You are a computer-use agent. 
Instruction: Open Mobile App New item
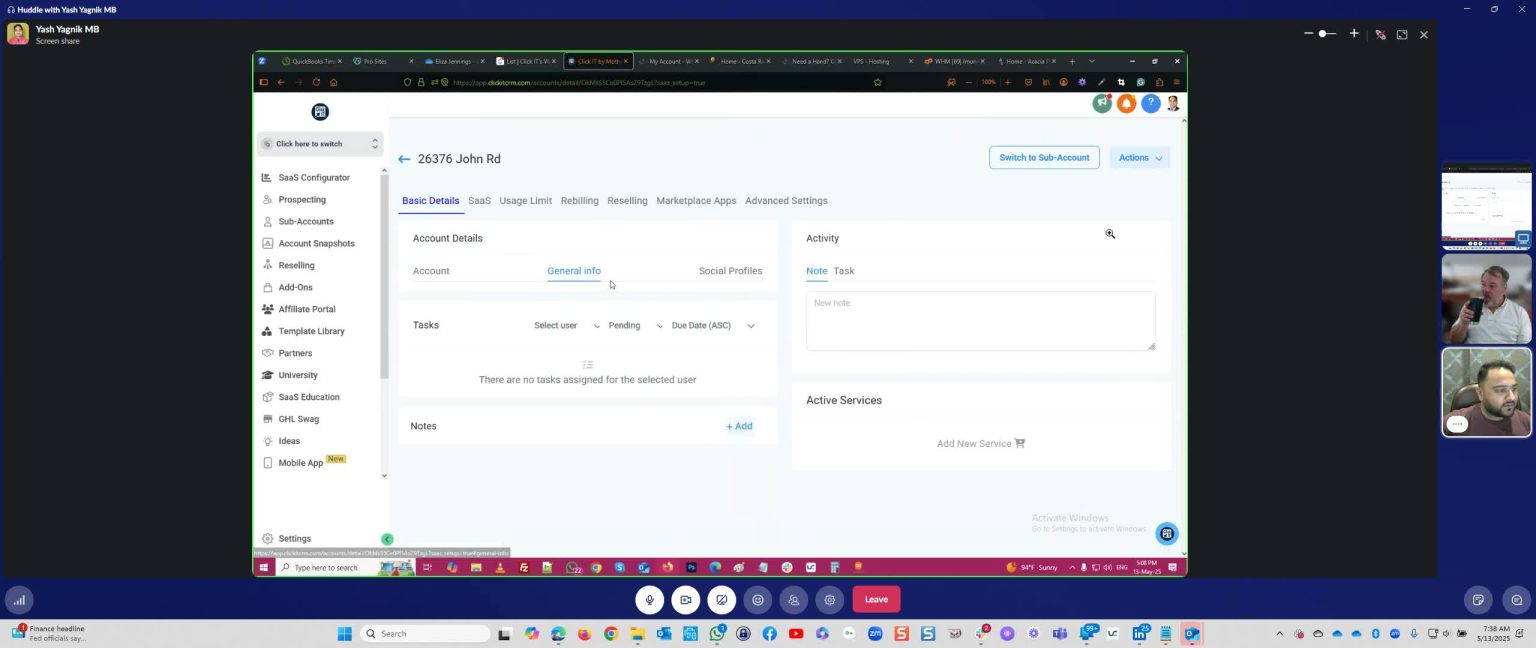tap(303, 463)
